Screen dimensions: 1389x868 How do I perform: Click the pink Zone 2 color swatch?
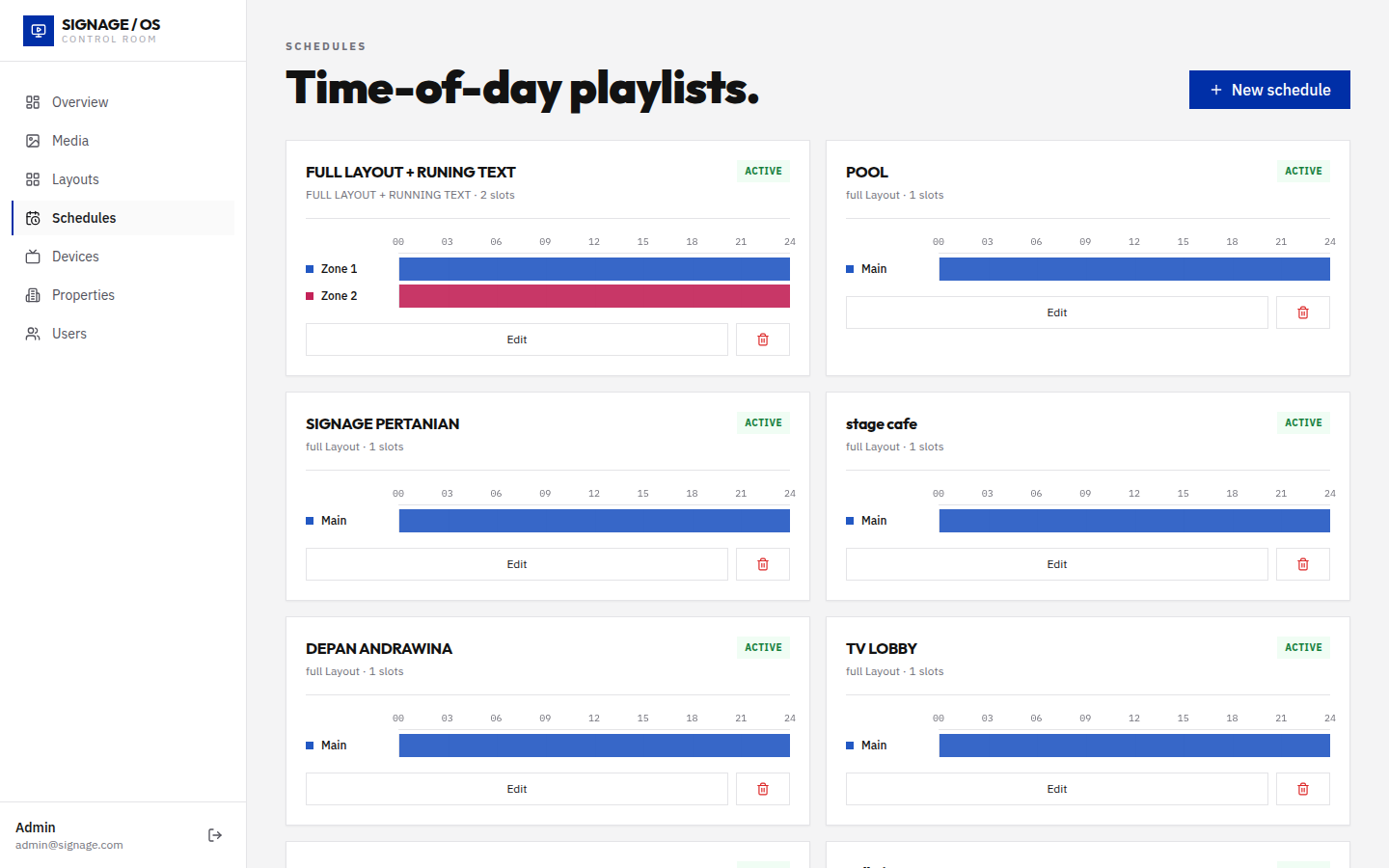[x=310, y=296]
